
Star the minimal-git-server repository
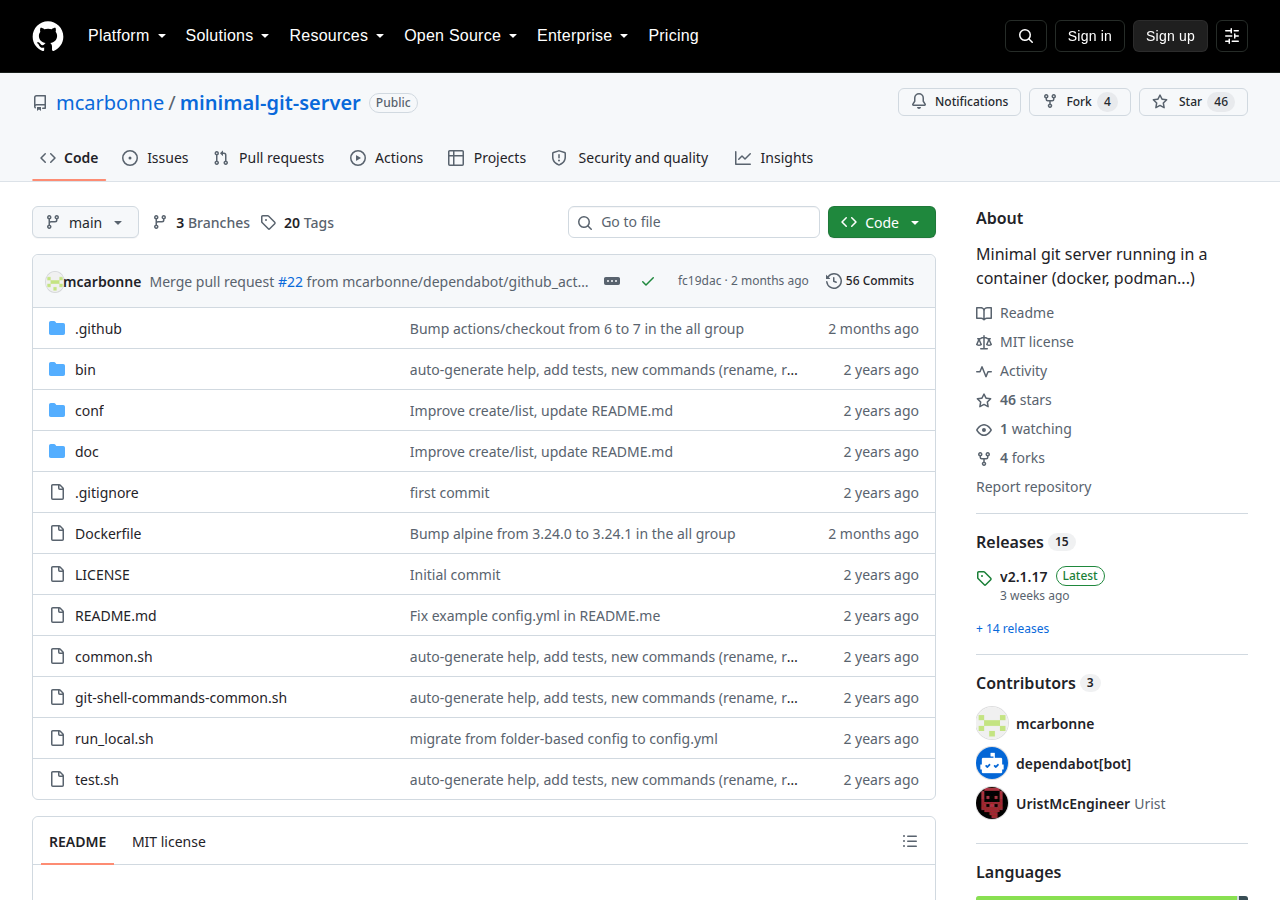[1193, 102]
